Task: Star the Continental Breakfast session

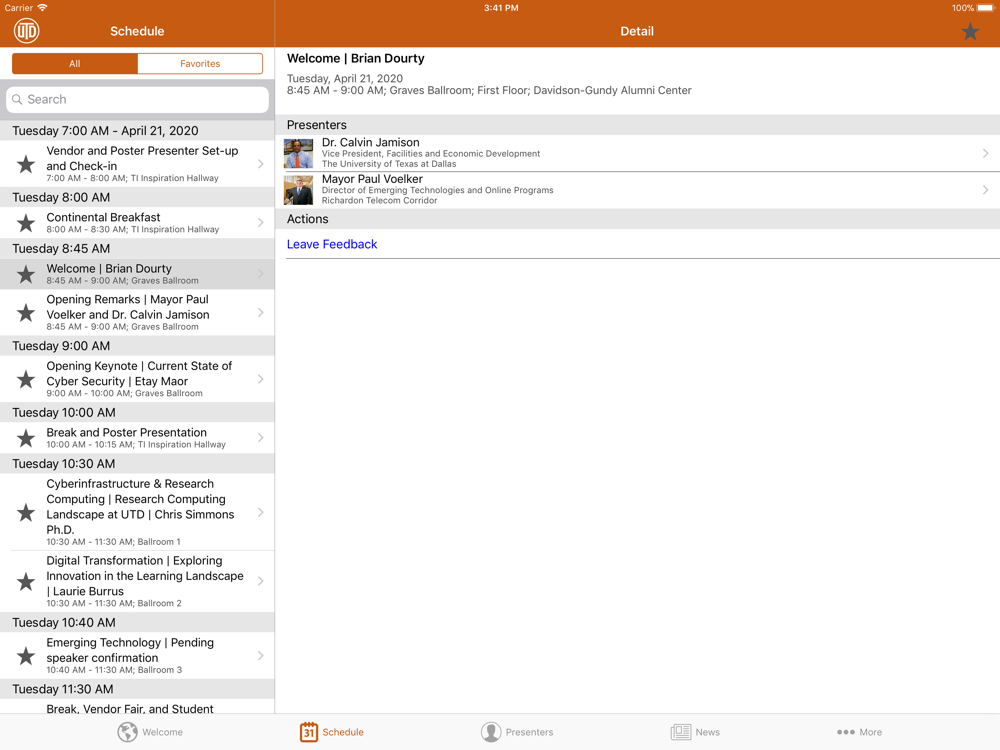Action: pyautogui.click(x=26, y=223)
